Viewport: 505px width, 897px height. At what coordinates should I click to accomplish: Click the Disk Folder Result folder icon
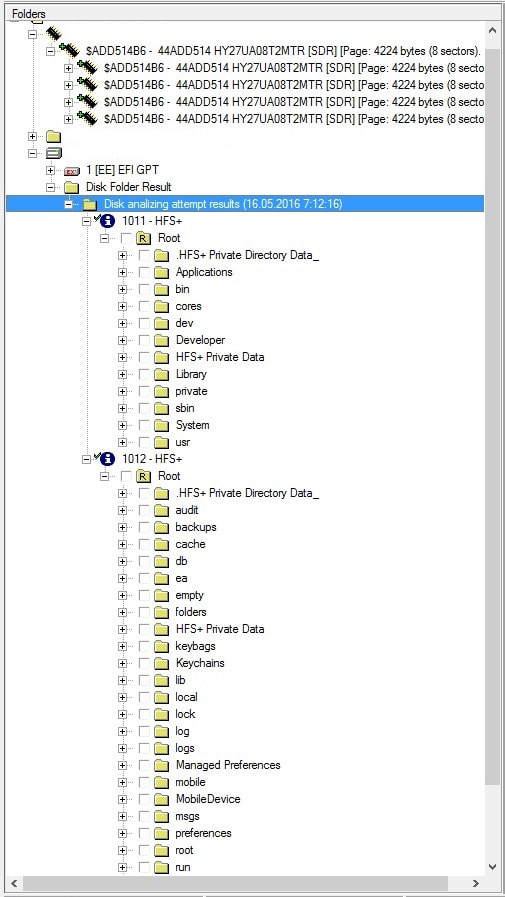71,187
